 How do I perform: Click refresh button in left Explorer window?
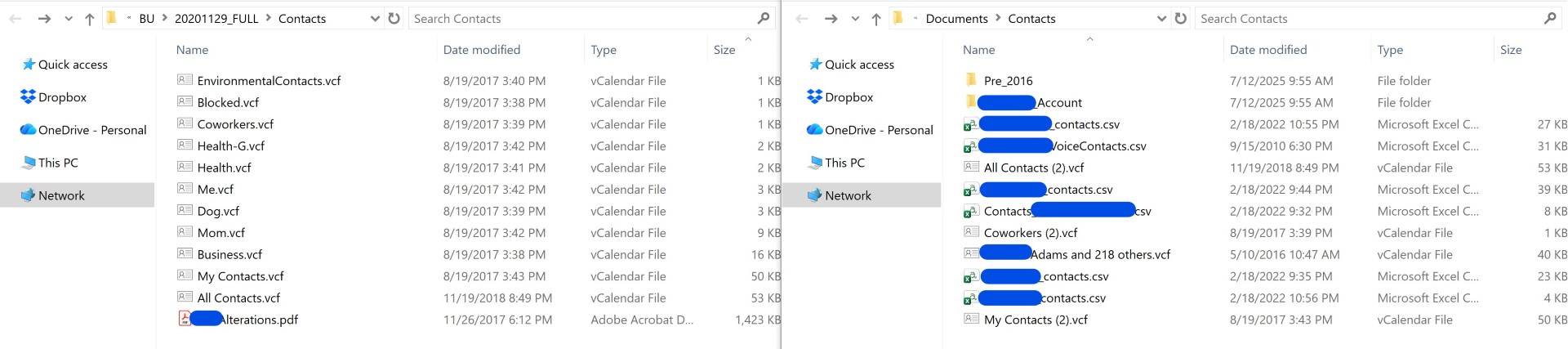(394, 18)
